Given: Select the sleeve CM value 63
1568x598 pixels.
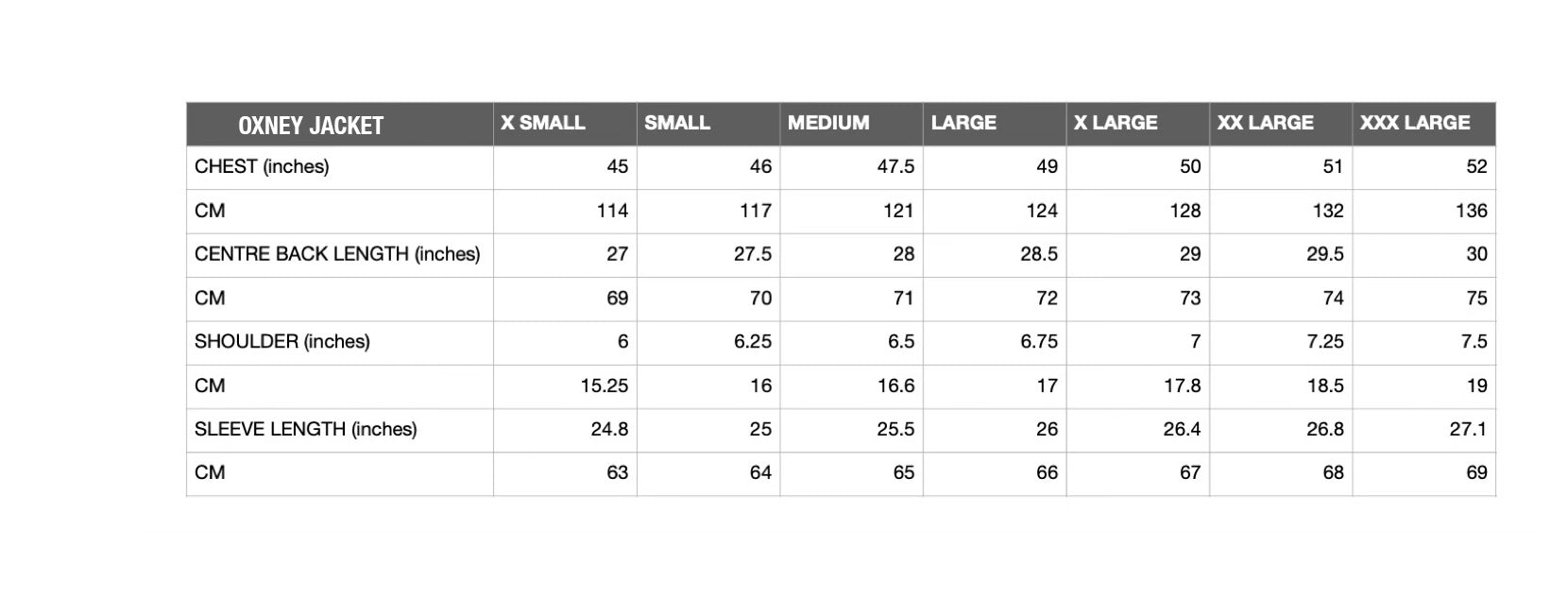Looking at the screenshot, I should 617,472.
